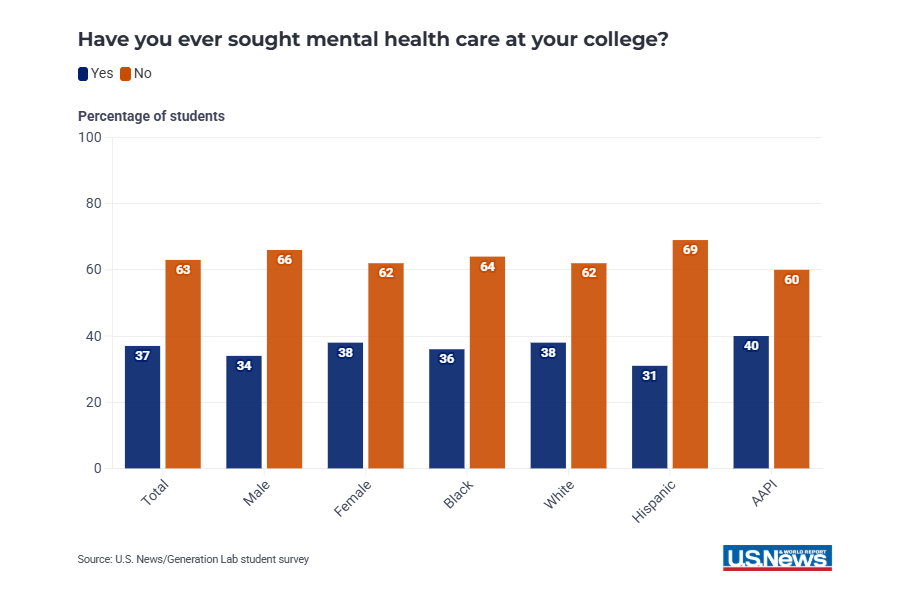
Task: Click the chart title heading
Action: 373,41
